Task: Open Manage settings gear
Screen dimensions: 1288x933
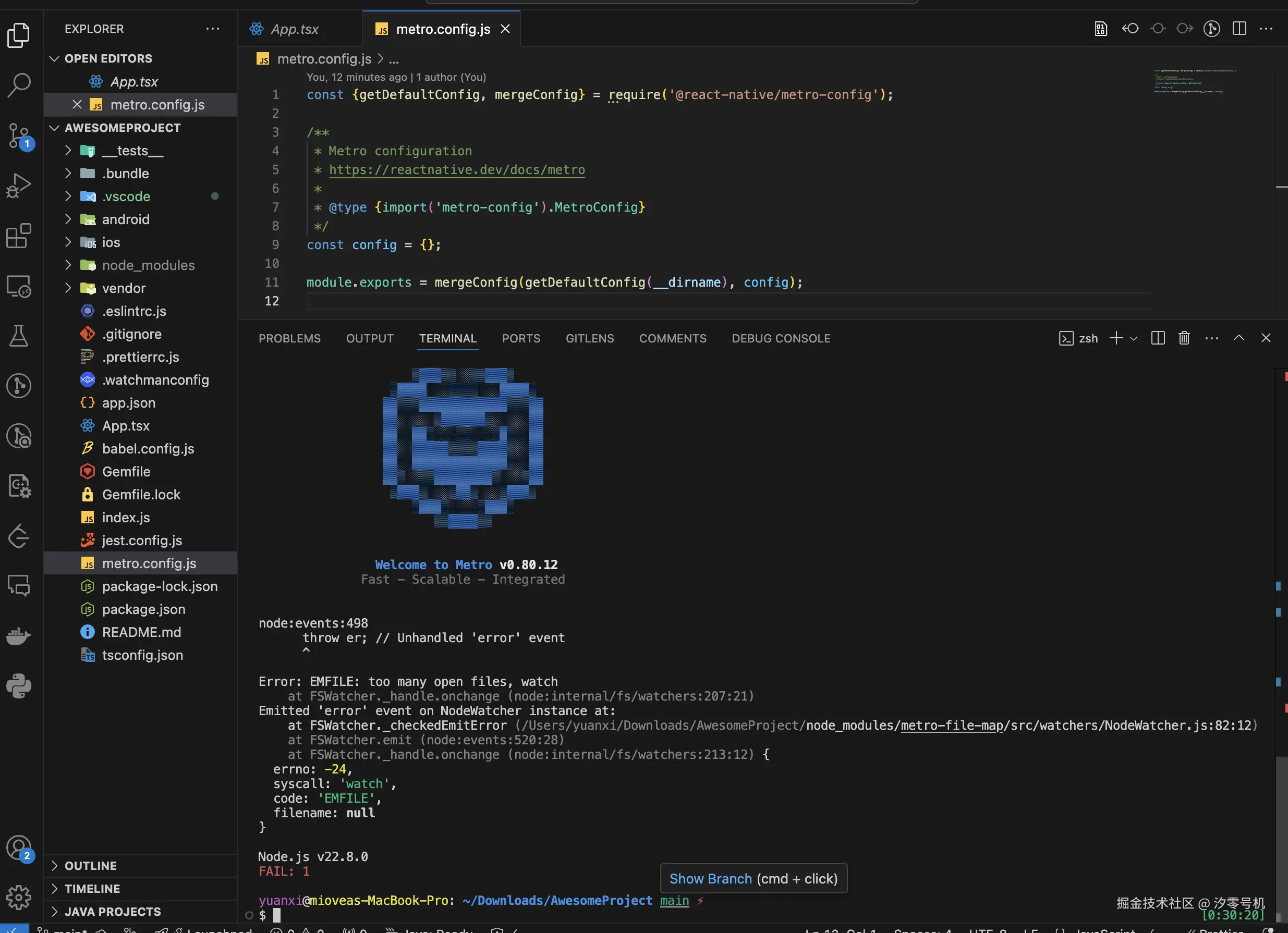Action: (19, 898)
